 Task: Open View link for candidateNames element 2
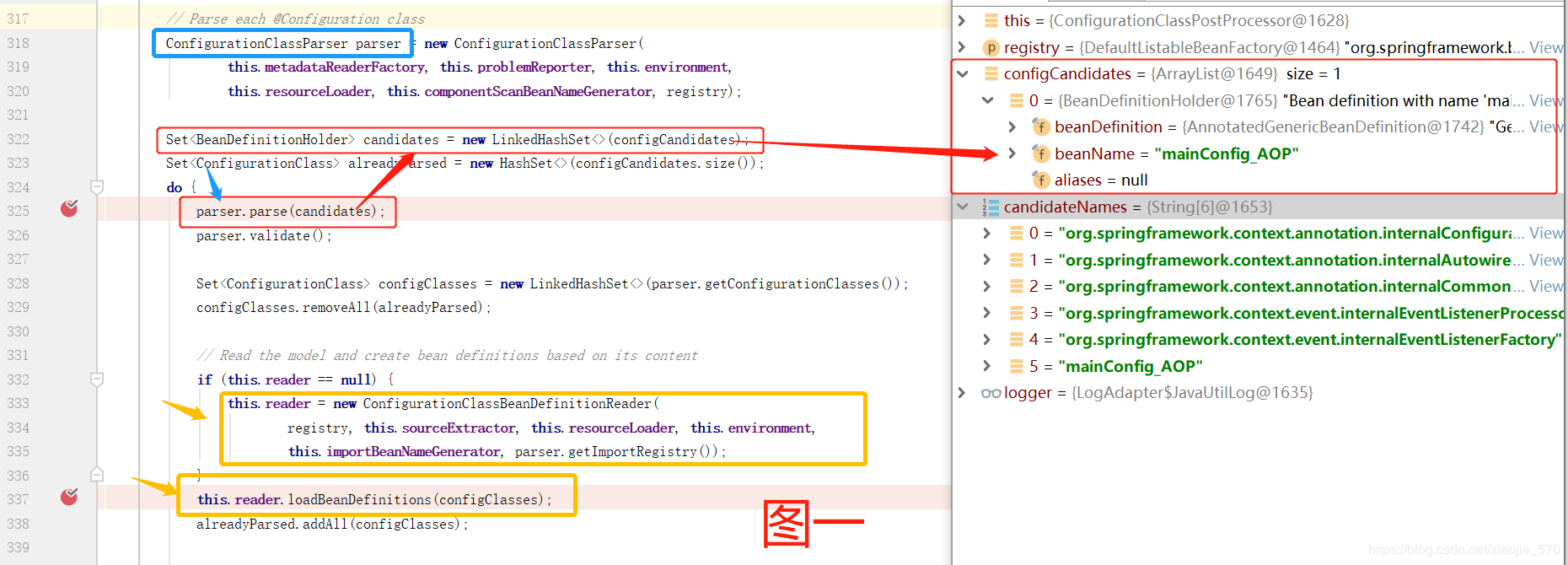[x=1546, y=286]
